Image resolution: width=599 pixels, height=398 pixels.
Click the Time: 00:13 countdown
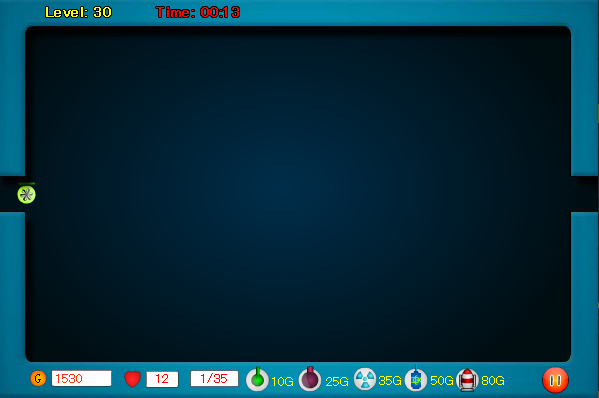click(x=198, y=12)
